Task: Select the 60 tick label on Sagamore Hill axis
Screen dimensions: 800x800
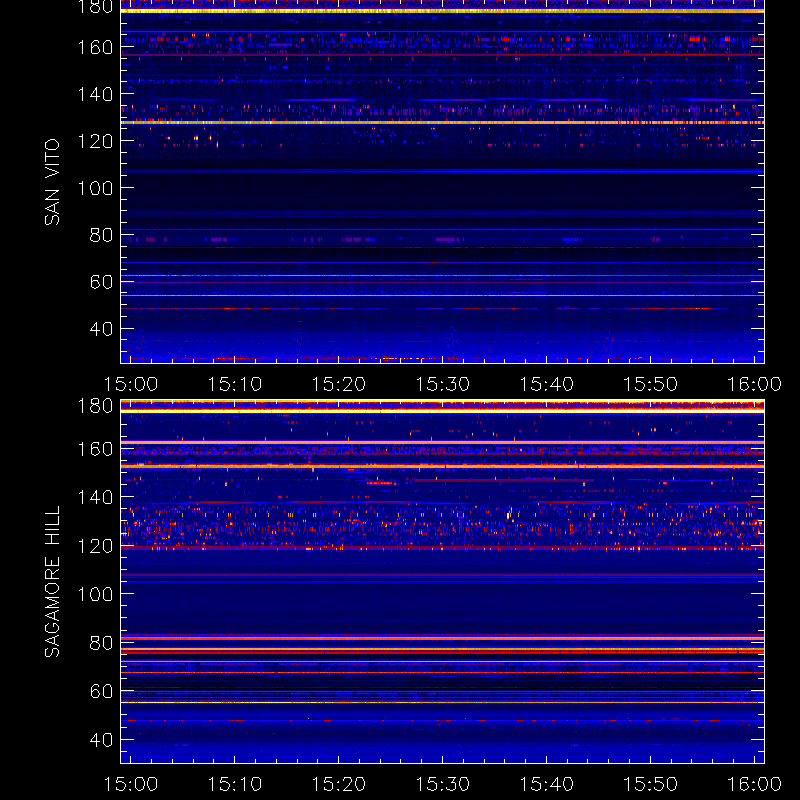Action: point(101,691)
